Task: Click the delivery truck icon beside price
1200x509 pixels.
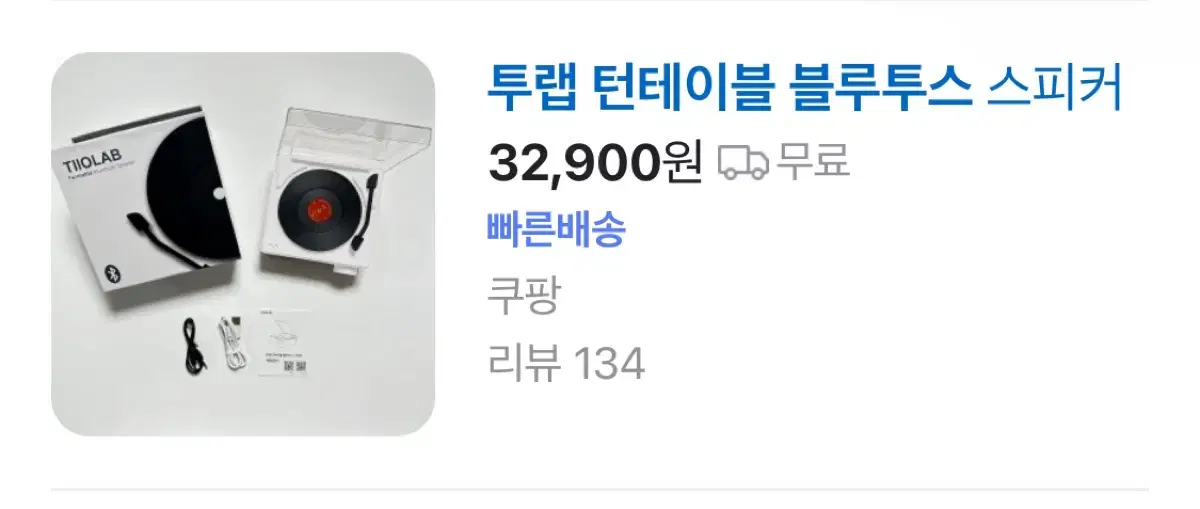Action: pyautogui.click(x=744, y=161)
